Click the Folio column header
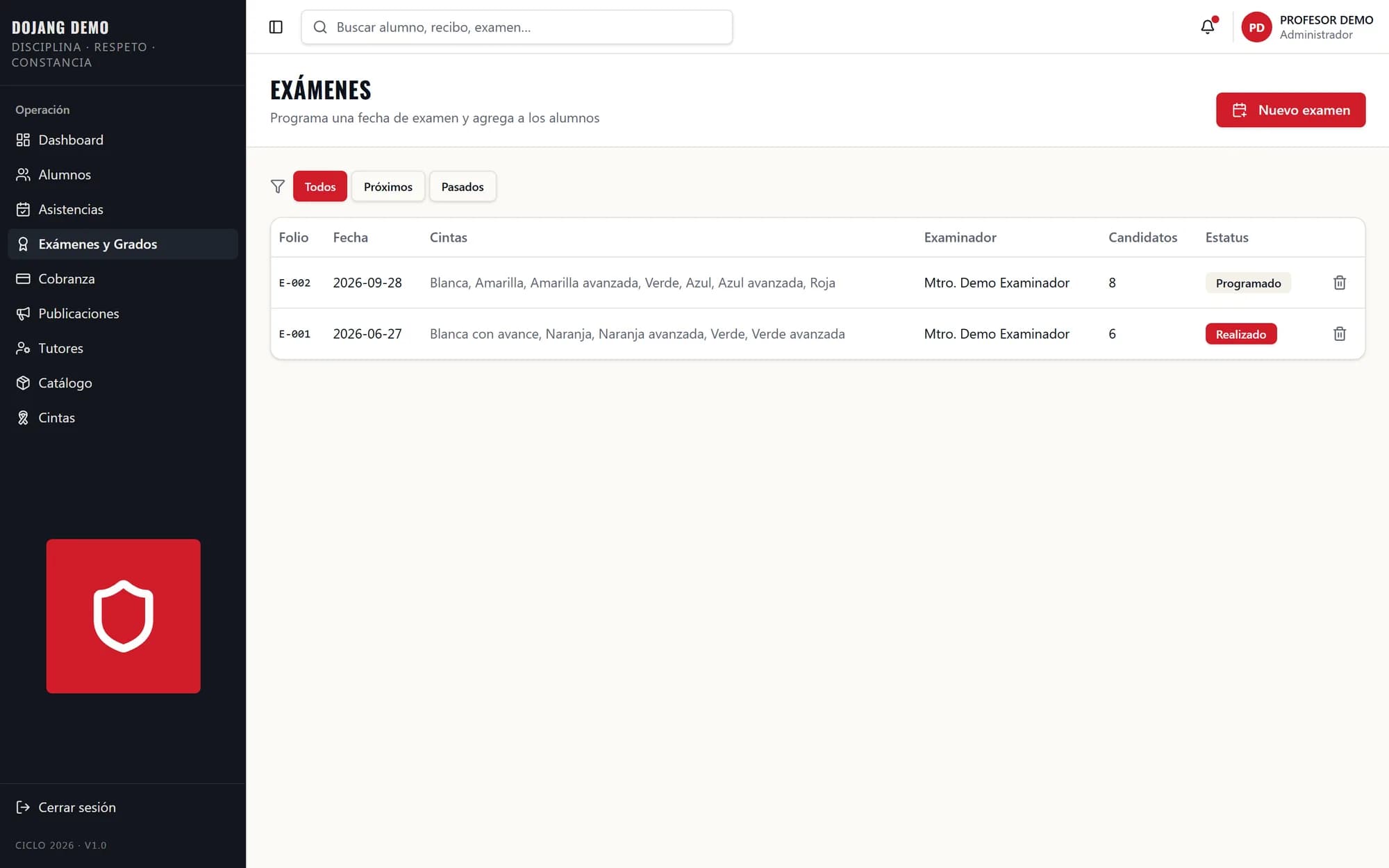Image resolution: width=1389 pixels, height=868 pixels. coord(294,237)
